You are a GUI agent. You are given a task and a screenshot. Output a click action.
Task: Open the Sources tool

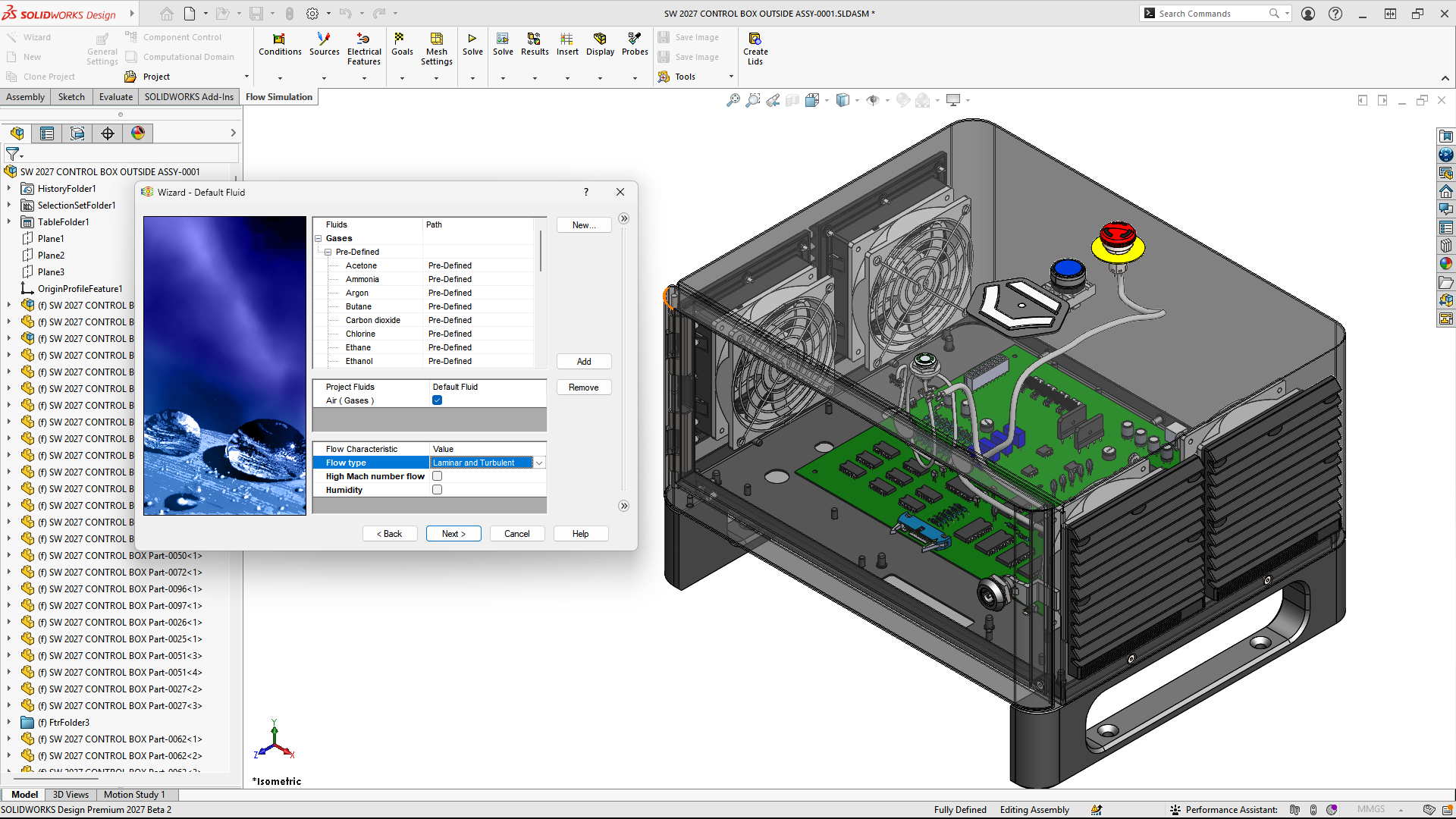coord(324,44)
